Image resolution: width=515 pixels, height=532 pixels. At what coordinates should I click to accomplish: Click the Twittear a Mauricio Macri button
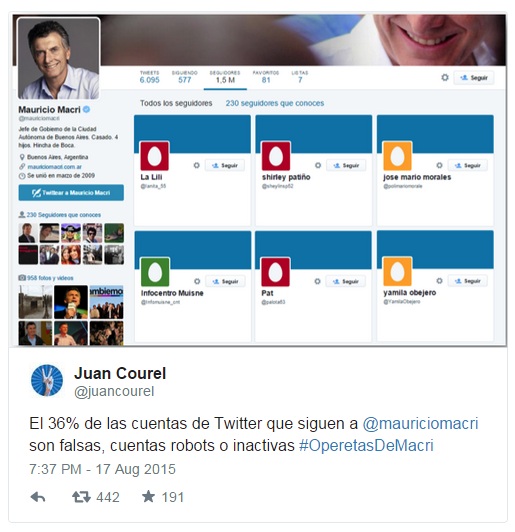tap(71, 193)
